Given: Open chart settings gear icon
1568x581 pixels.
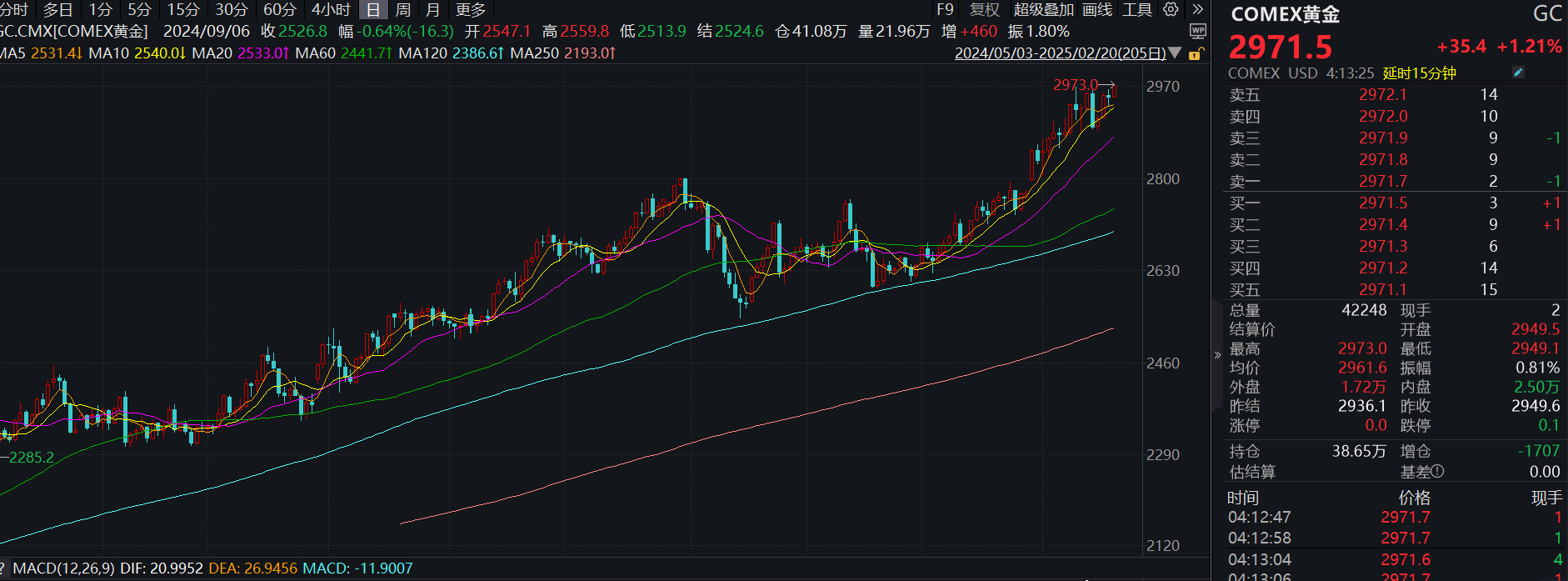Looking at the screenshot, I should click(x=1171, y=9).
